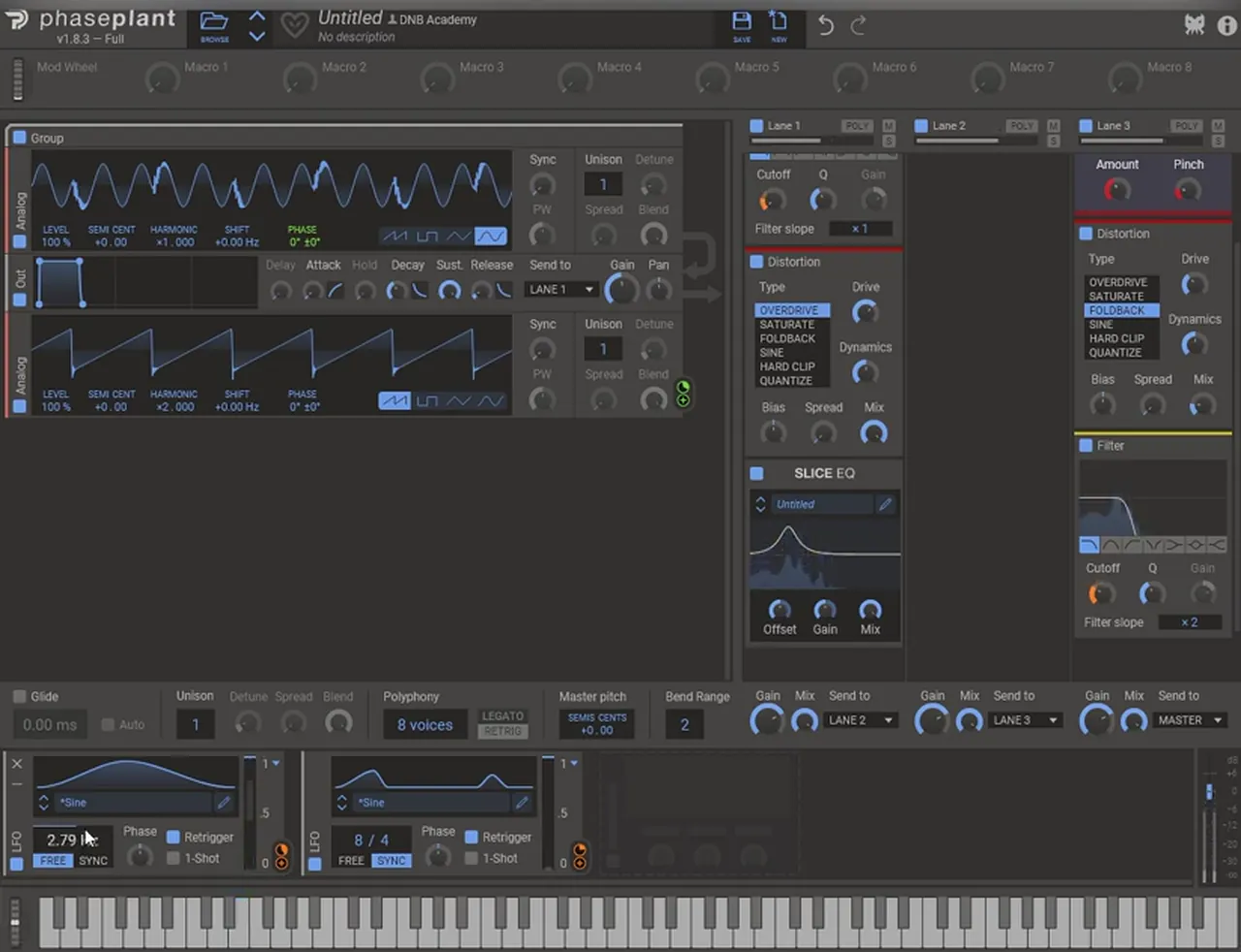
Task: Favorite the preset with the heart icon
Action: [x=295, y=25]
